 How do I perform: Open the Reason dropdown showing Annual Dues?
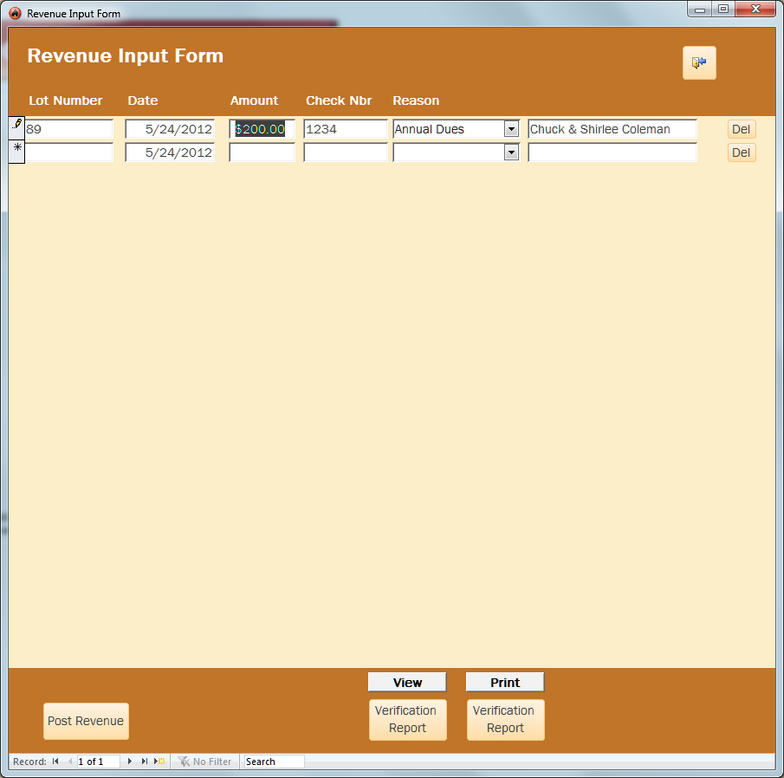pos(511,129)
